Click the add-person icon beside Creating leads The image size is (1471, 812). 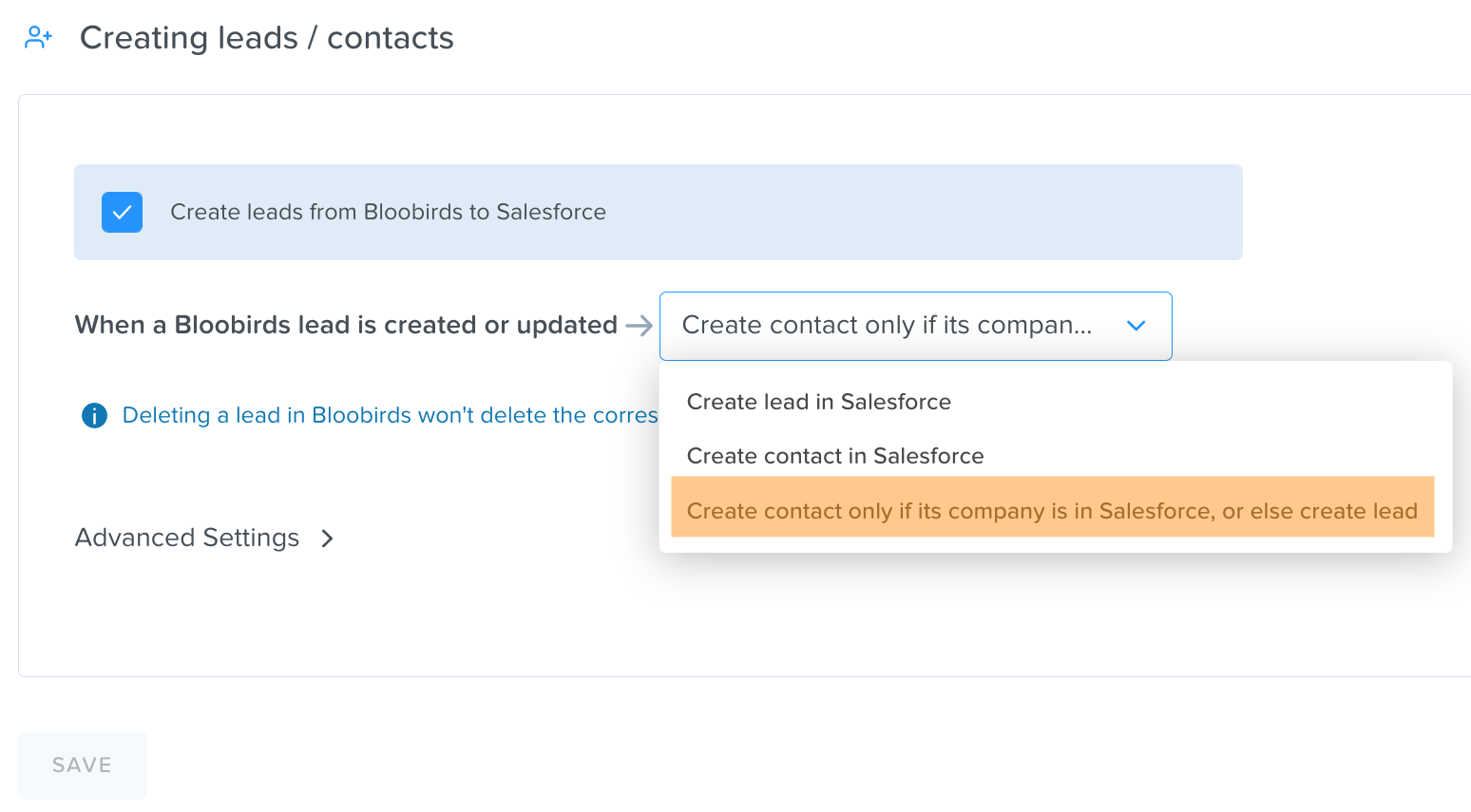click(x=38, y=38)
